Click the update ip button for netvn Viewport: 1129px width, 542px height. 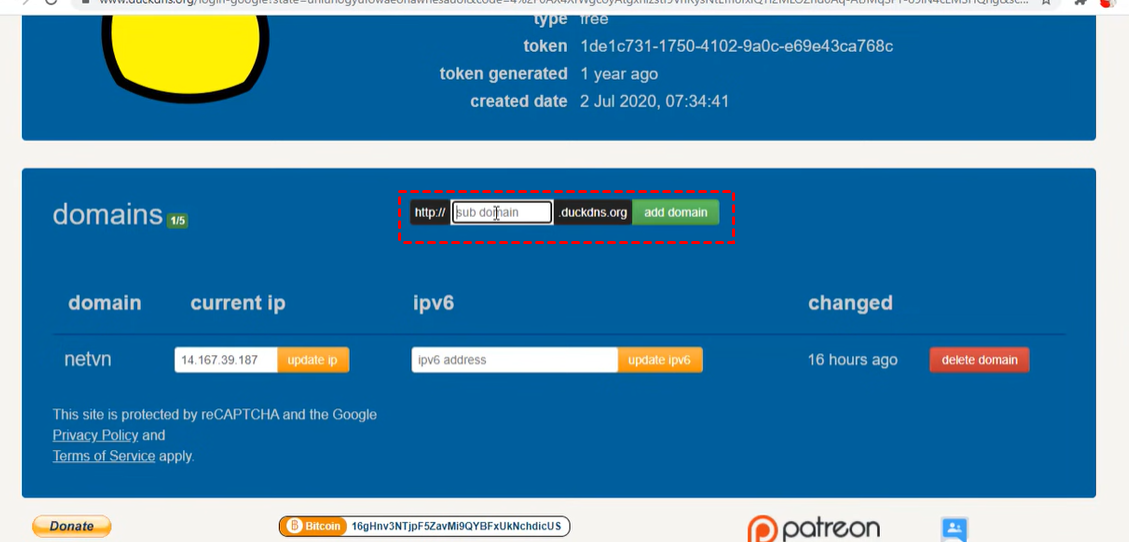click(312, 360)
